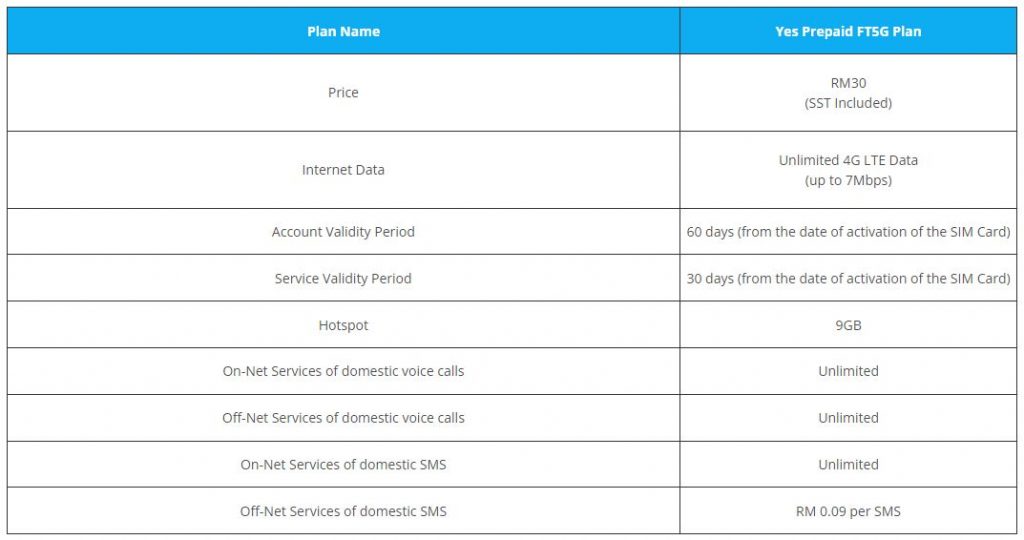Select On-Net domestic voice calls label
The image size is (1024, 540).
tap(343, 371)
